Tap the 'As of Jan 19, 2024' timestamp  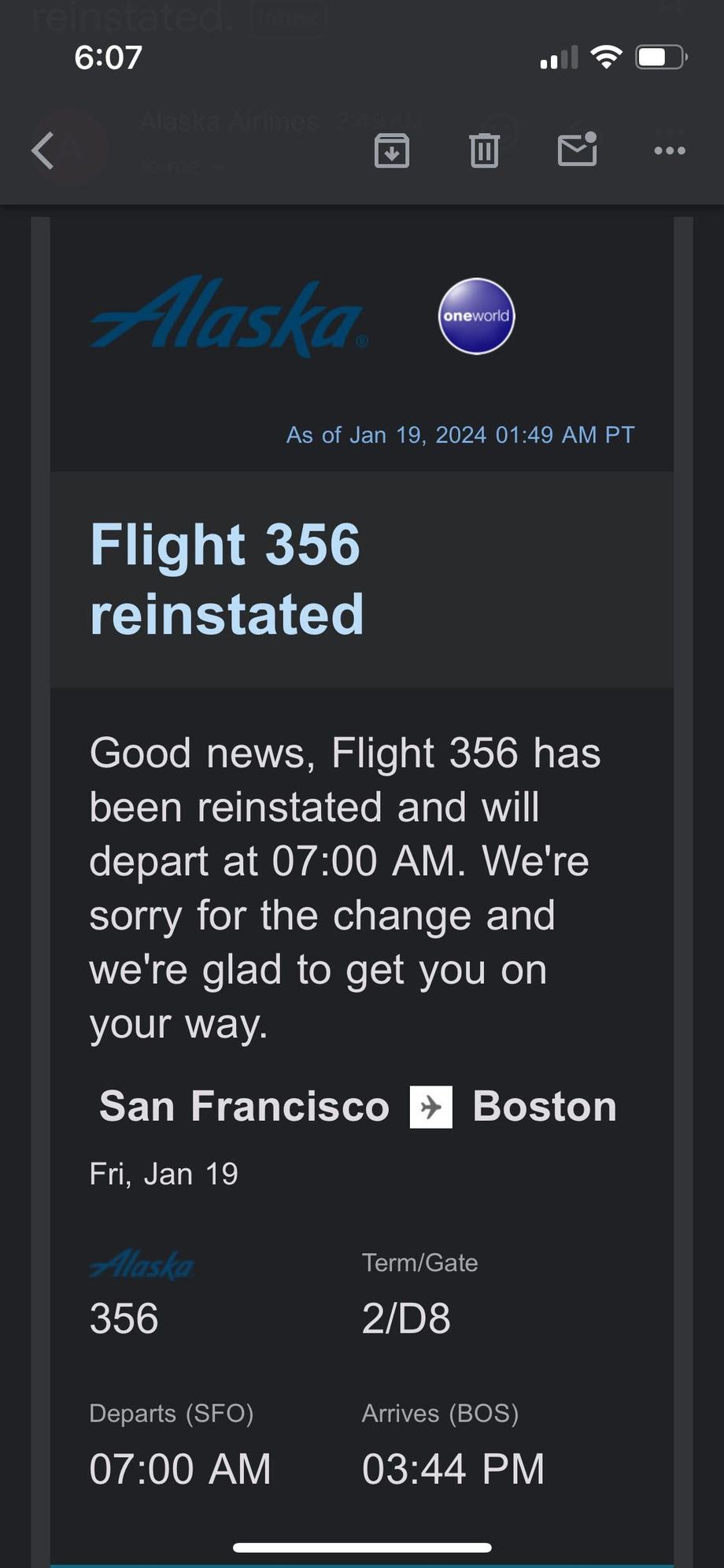[x=460, y=435]
